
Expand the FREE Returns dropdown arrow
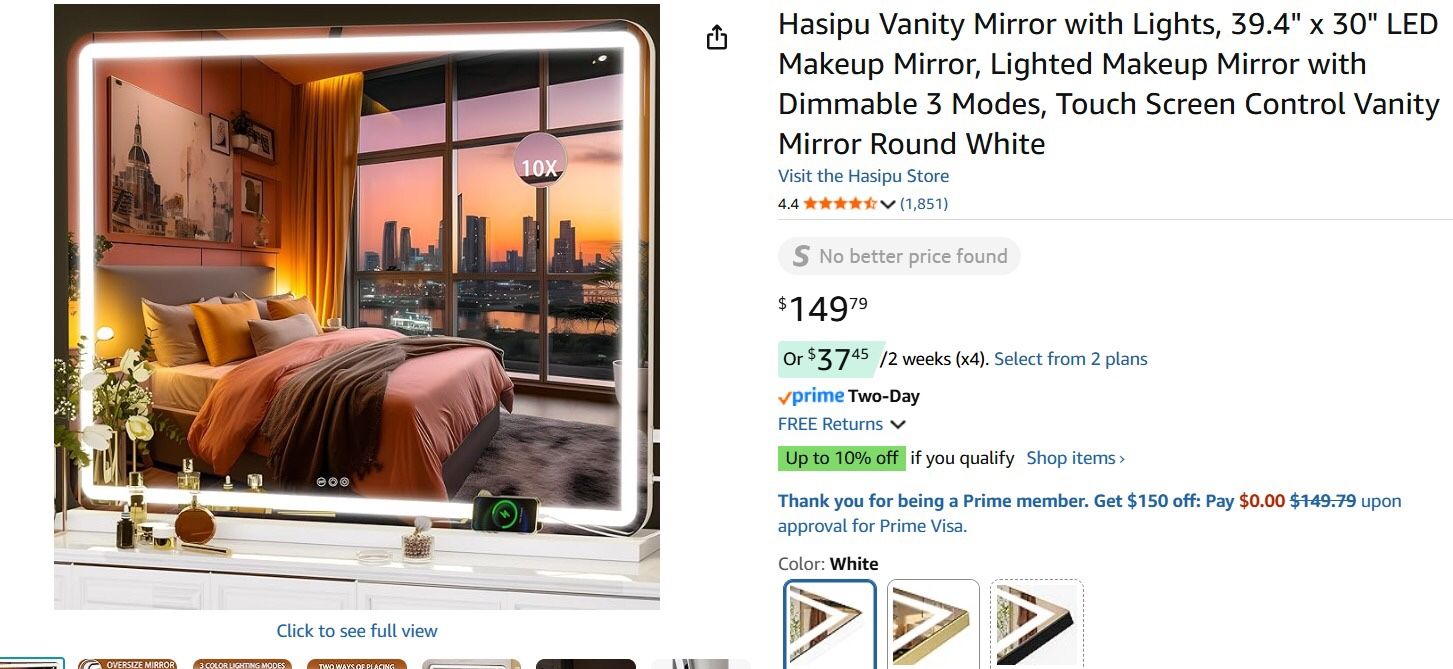pyautogui.click(x=898, y=424)
